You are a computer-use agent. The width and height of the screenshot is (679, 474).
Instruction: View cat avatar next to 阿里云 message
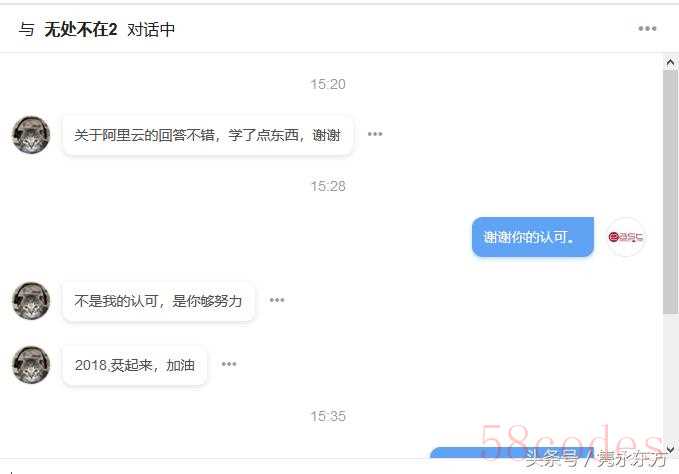click(31, 135)
